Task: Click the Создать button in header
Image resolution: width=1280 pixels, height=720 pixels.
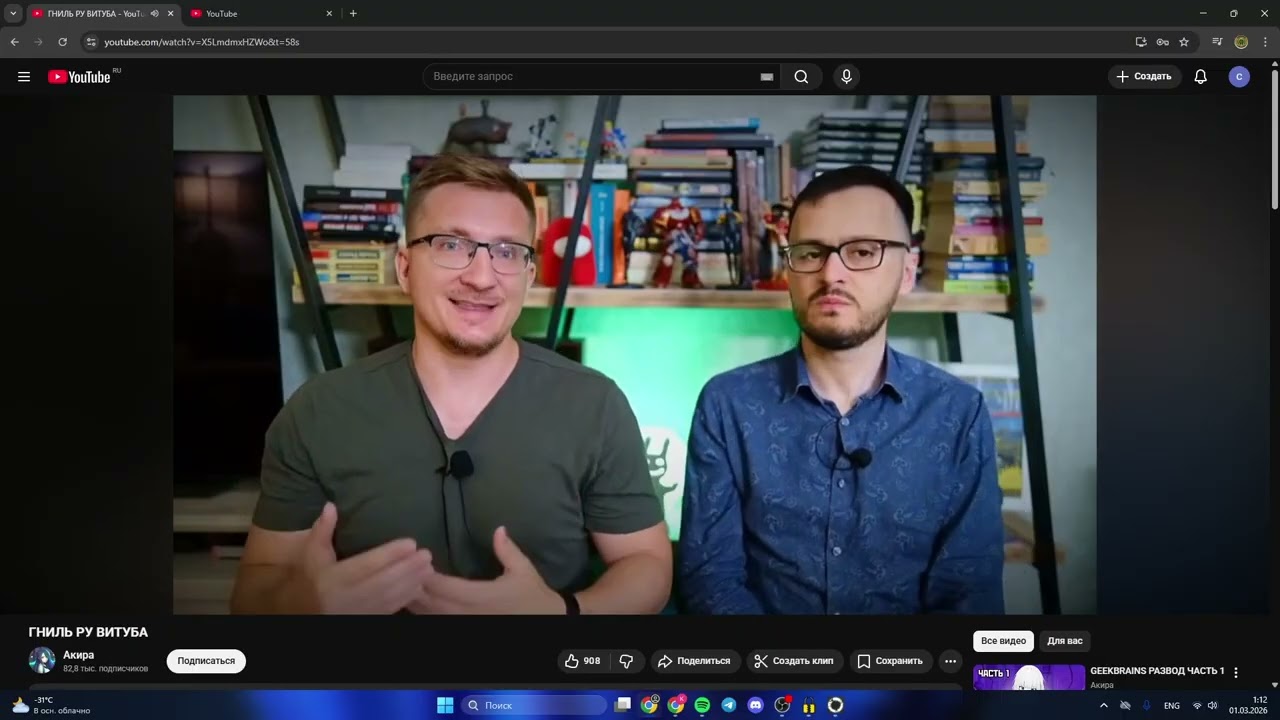Action: (1144, 77)
